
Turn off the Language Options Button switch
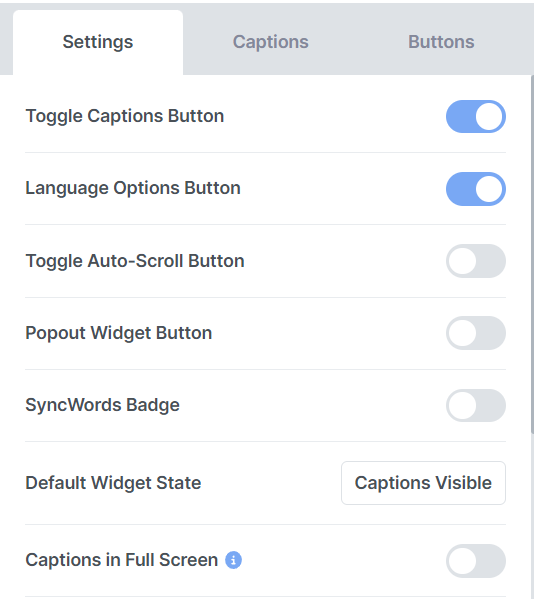pyautogui.click(x=476, y=189)
